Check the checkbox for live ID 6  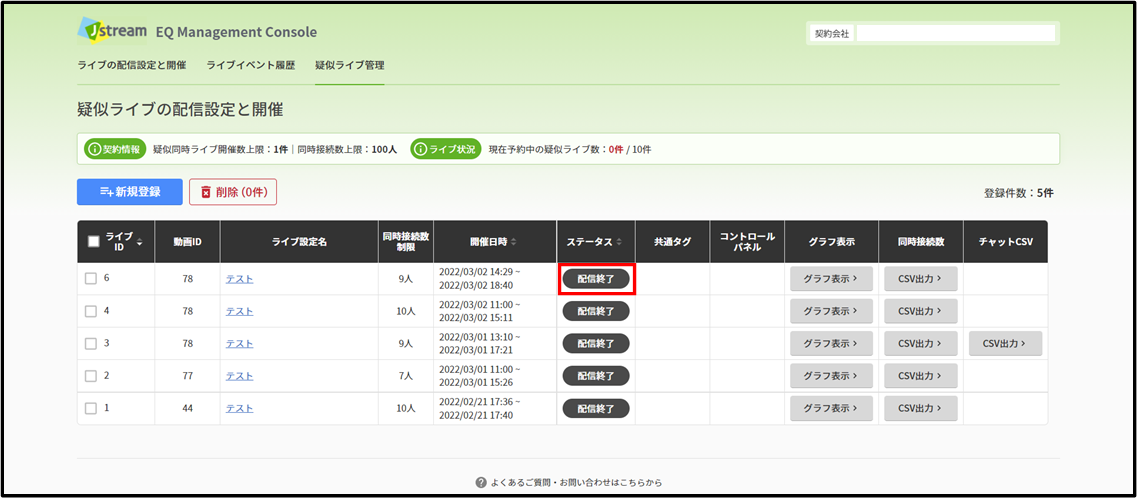[x=91, y=279]
